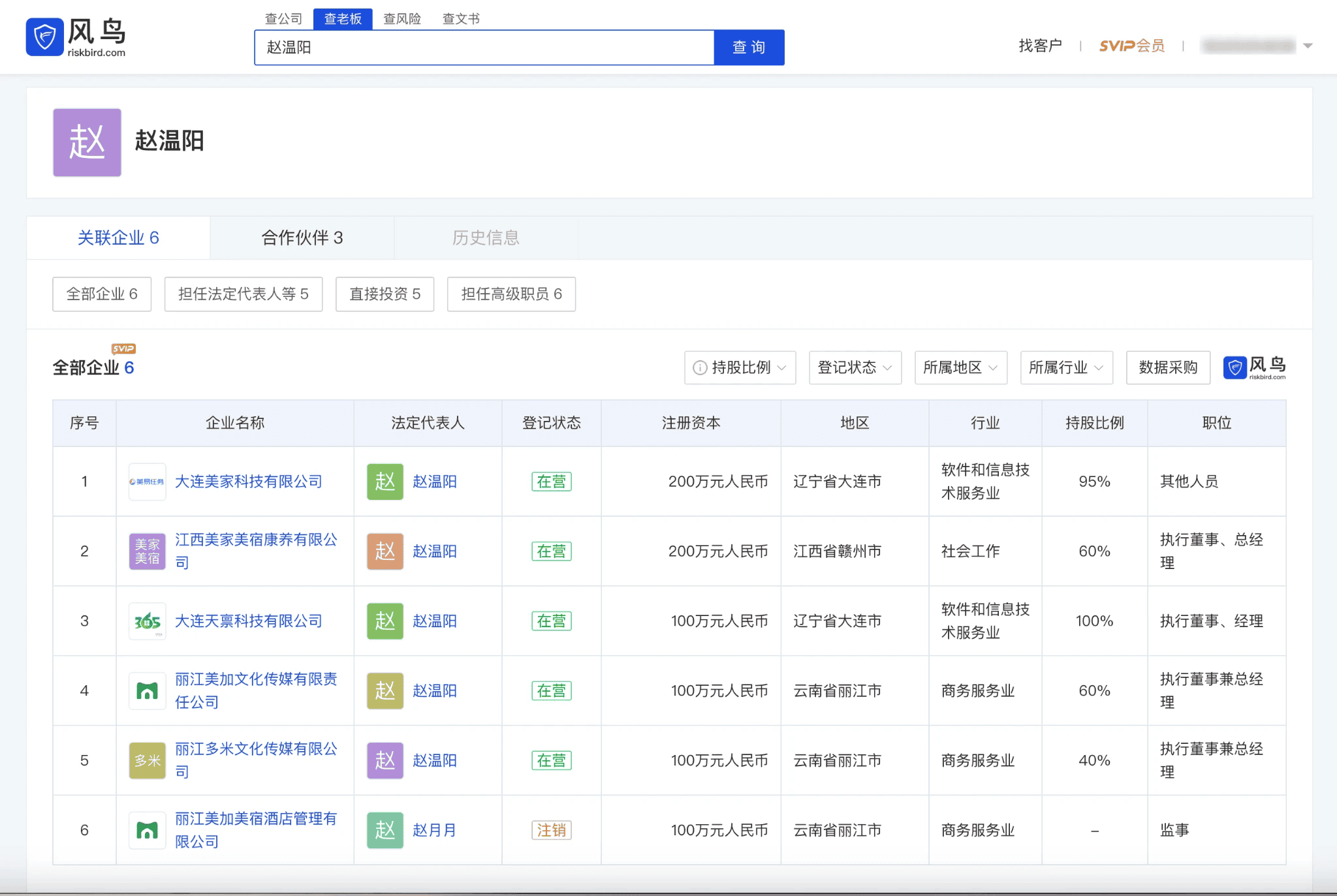Expand the 所属地区 filter dropdown
The image size is (1337, 896).
(961, 368)
